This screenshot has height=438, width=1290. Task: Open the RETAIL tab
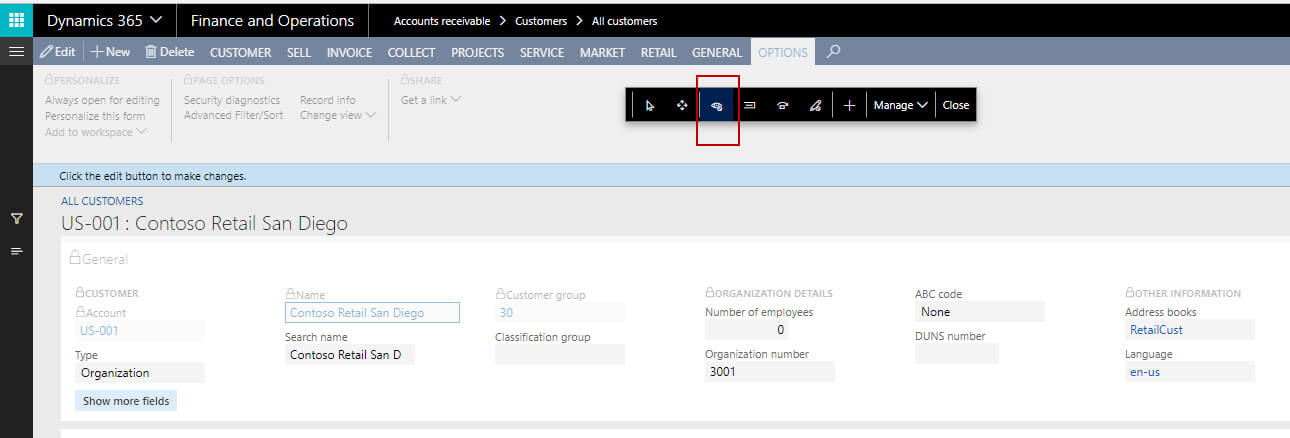tap(658, 52)
